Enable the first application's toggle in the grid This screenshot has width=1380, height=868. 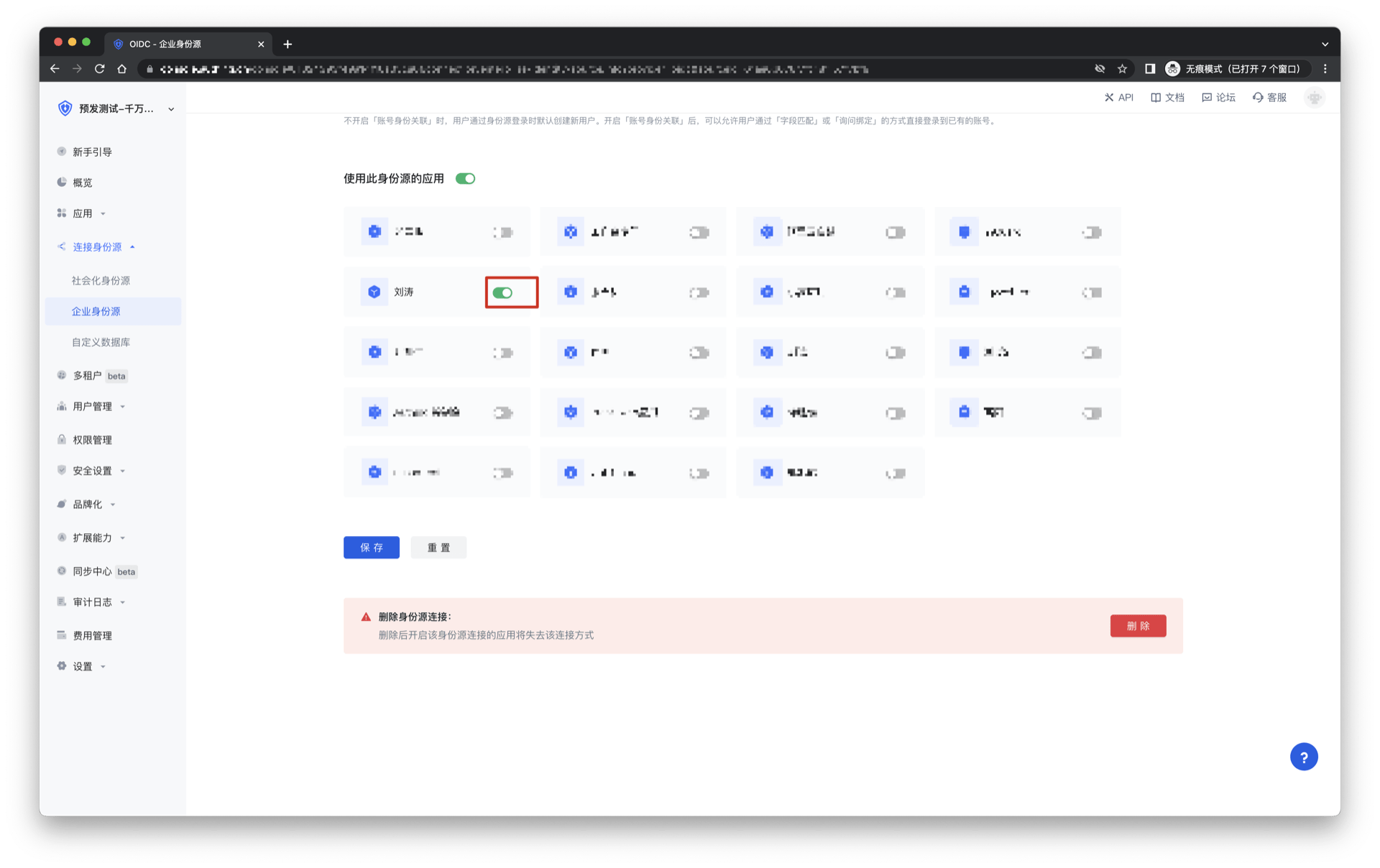pos(503,231)
